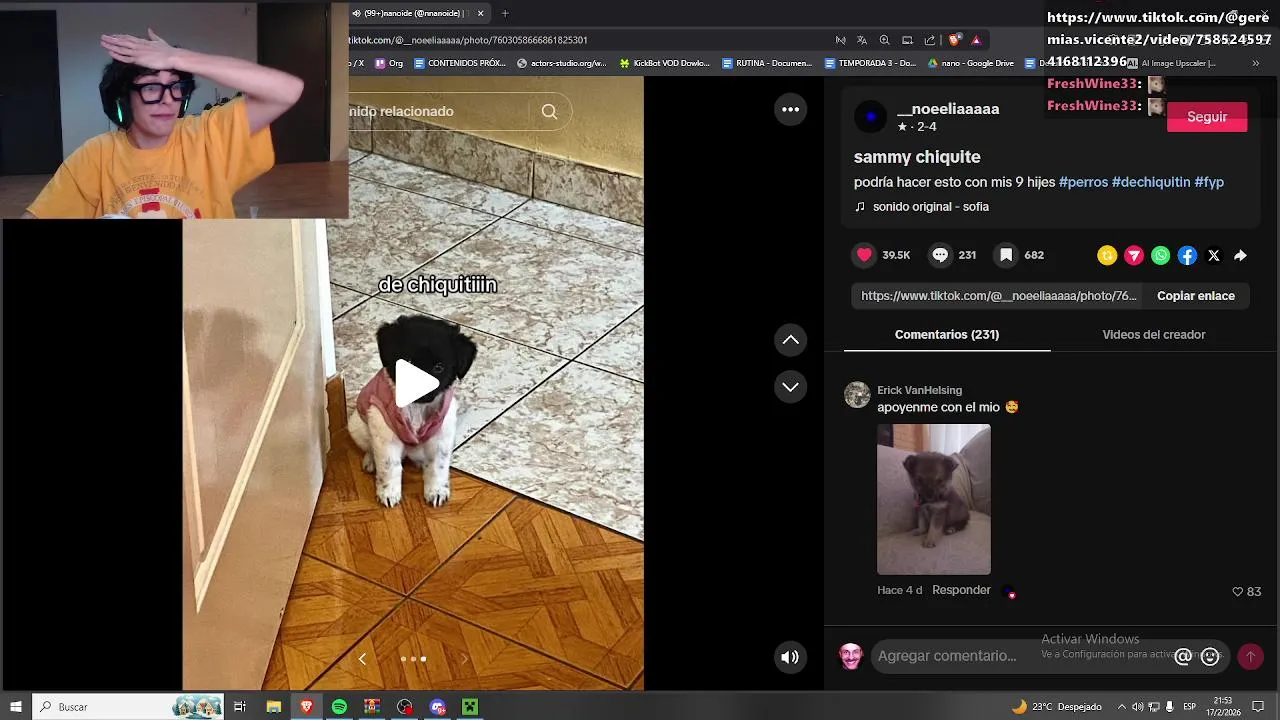Mention a user with the @ icon
Image resolution: width=1280 pixels, height=720 pixels.
[1183, 657]
